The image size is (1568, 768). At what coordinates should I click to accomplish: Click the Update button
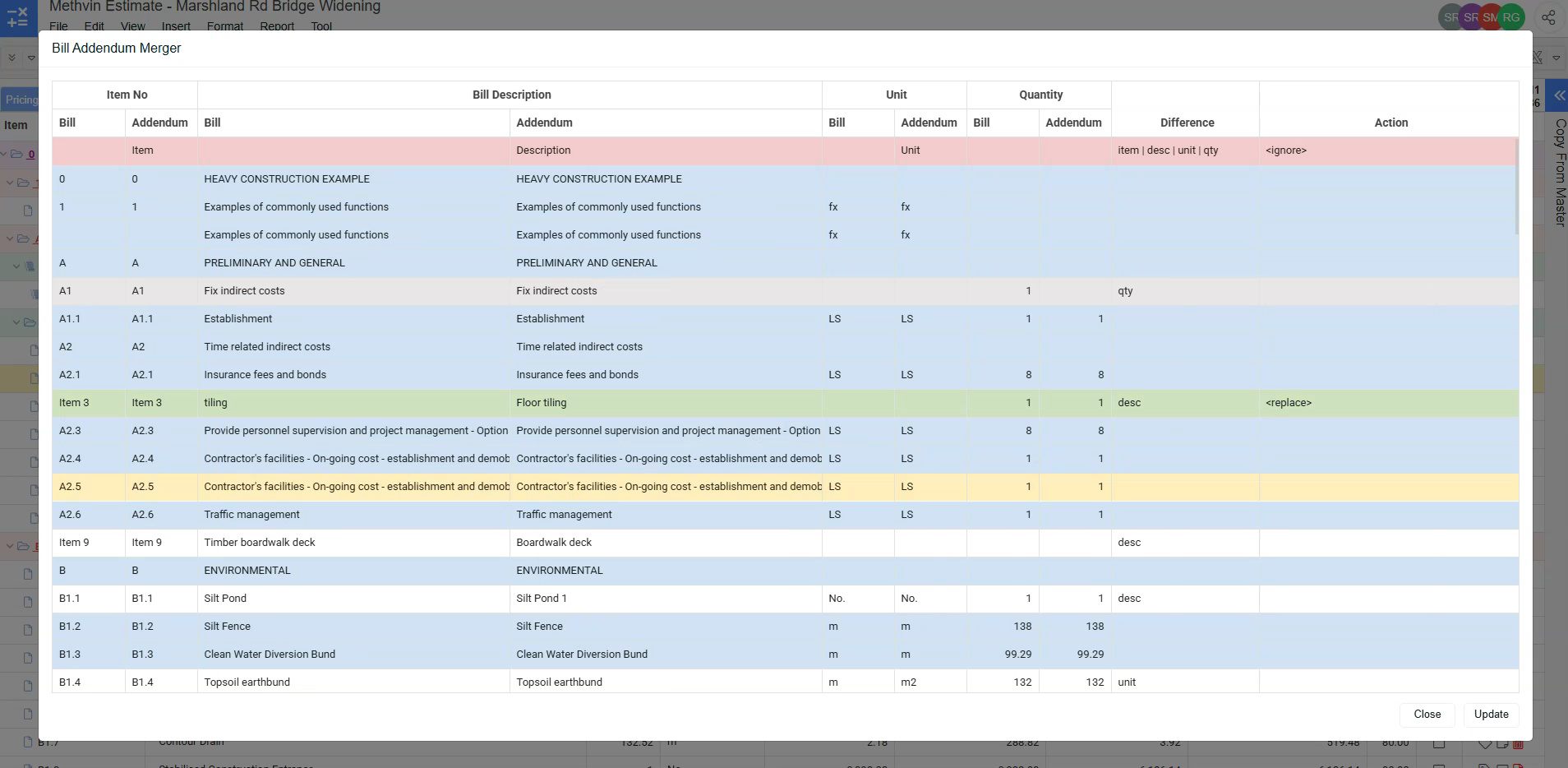click(x=1491, y=714)
